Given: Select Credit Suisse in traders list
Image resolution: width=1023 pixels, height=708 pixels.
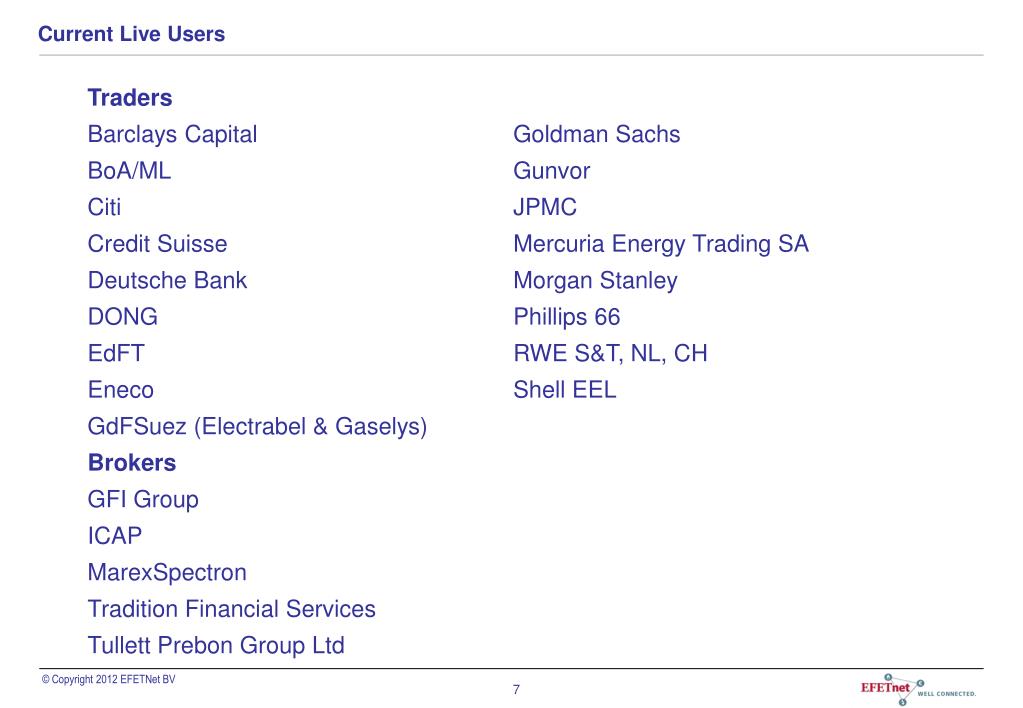Looking at the screenshot, I should [157, 244].
